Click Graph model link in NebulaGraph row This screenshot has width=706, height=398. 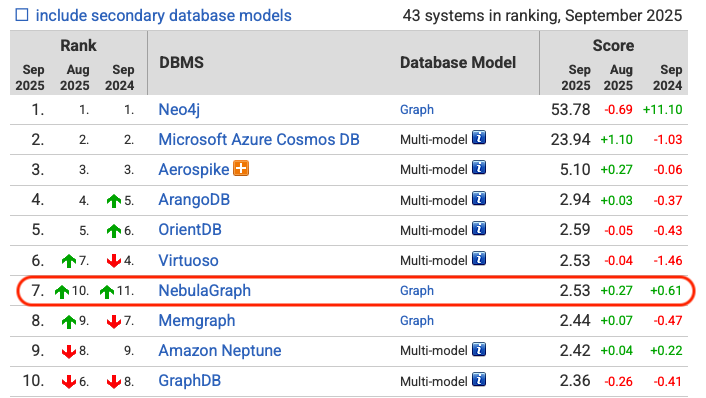coord(417,291)
